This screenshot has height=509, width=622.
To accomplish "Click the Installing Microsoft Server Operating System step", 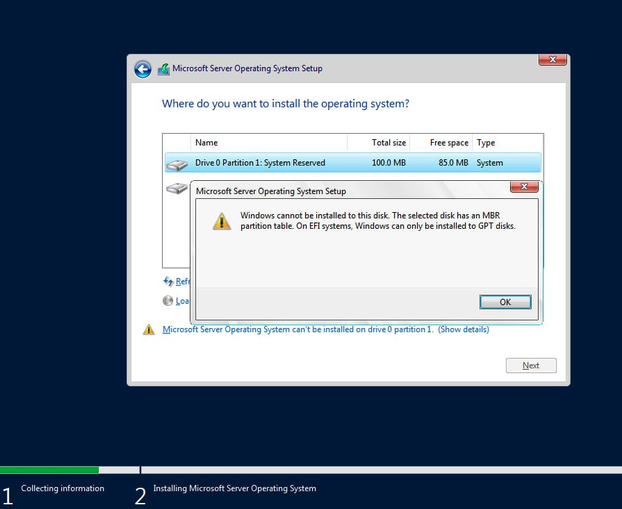I will tap(235, 488).
